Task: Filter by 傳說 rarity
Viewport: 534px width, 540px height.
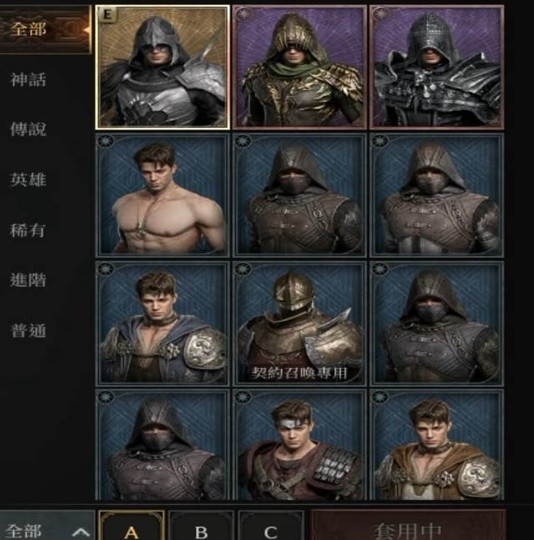Action: 28,129
